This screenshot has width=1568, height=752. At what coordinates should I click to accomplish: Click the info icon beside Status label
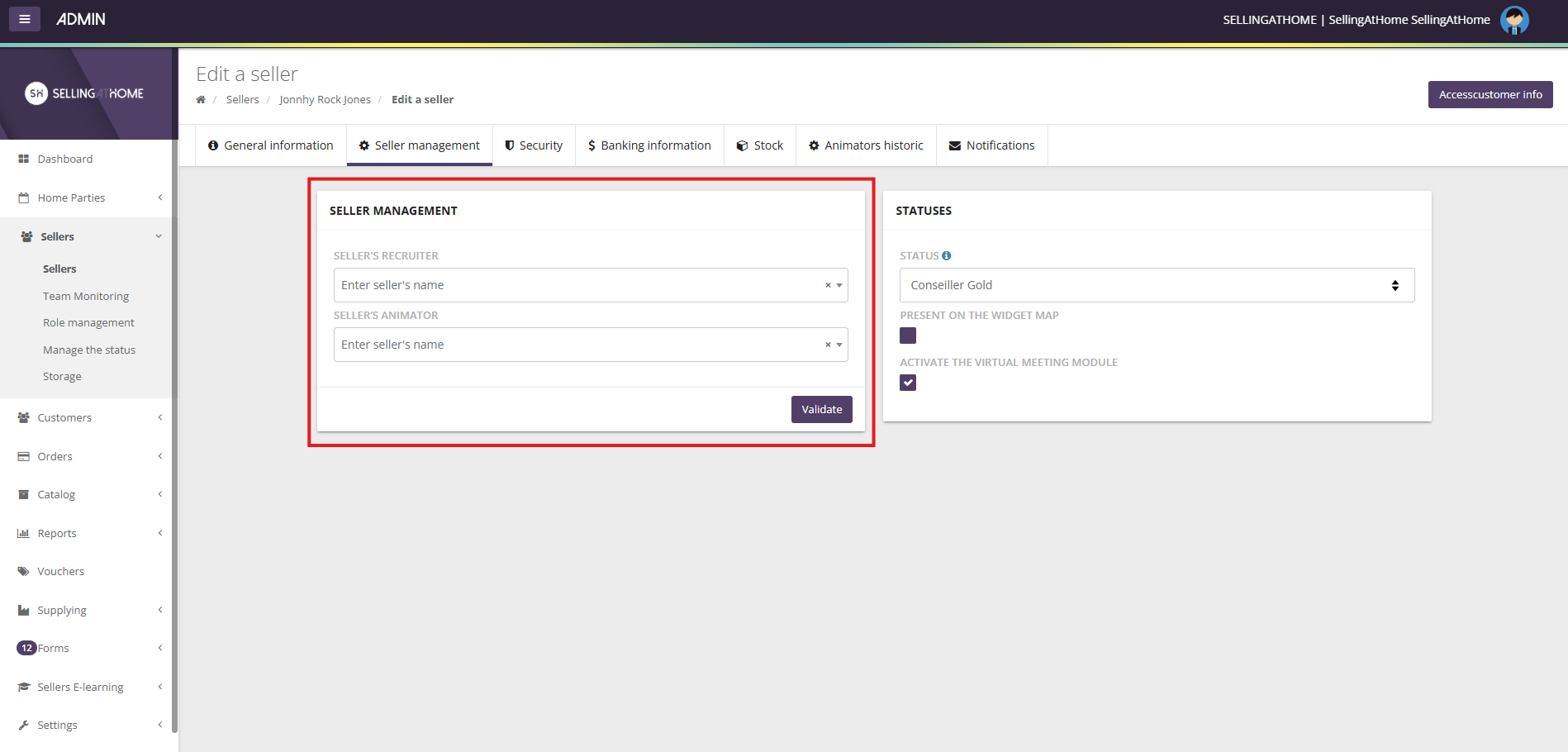coord(947,256)
